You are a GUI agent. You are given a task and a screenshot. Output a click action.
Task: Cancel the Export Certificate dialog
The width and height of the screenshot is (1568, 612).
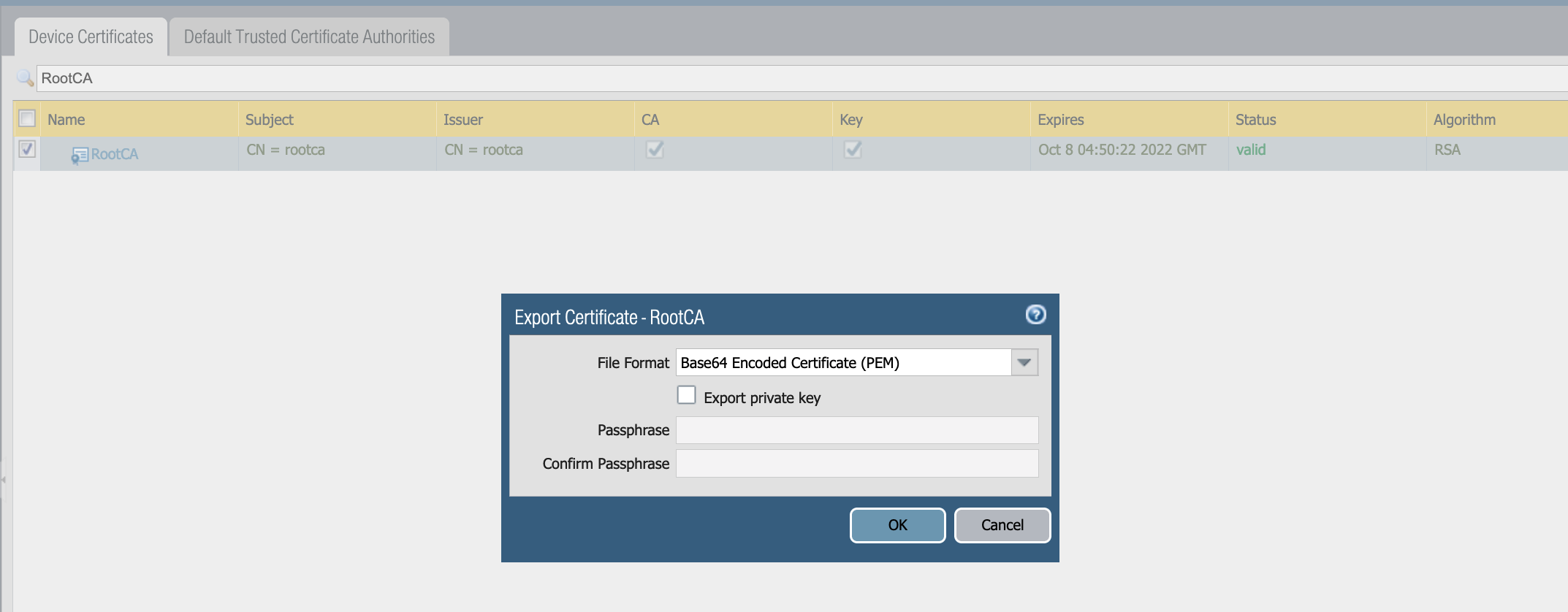(x=1002, y=525)
